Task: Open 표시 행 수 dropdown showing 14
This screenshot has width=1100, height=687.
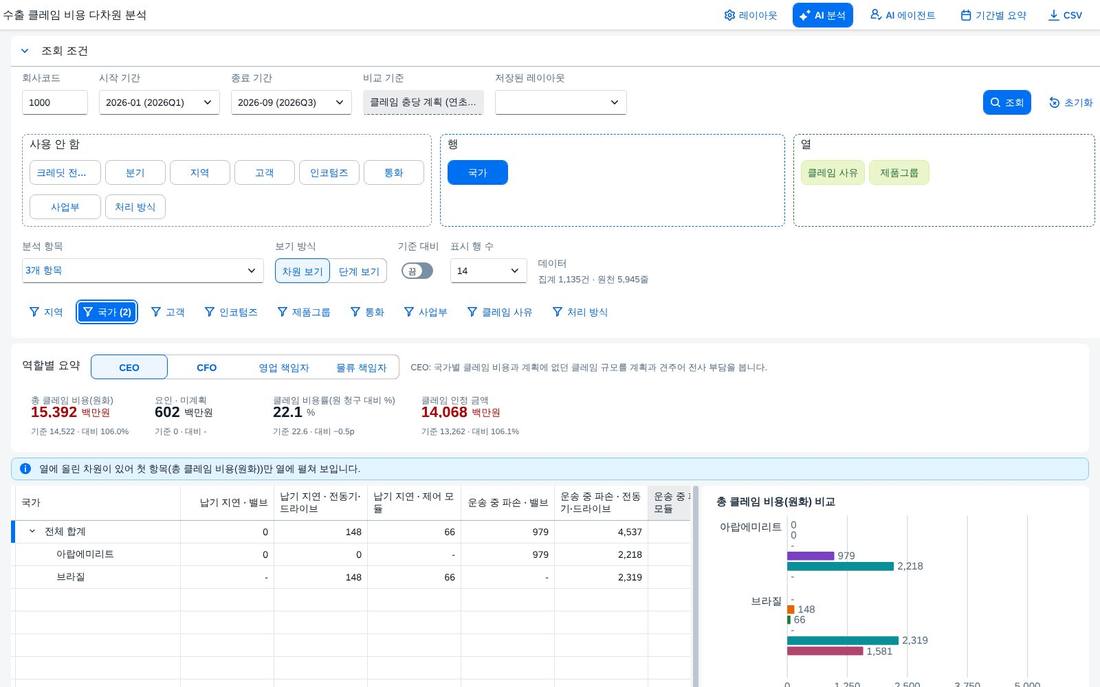Action: click(x=488, y=271)
